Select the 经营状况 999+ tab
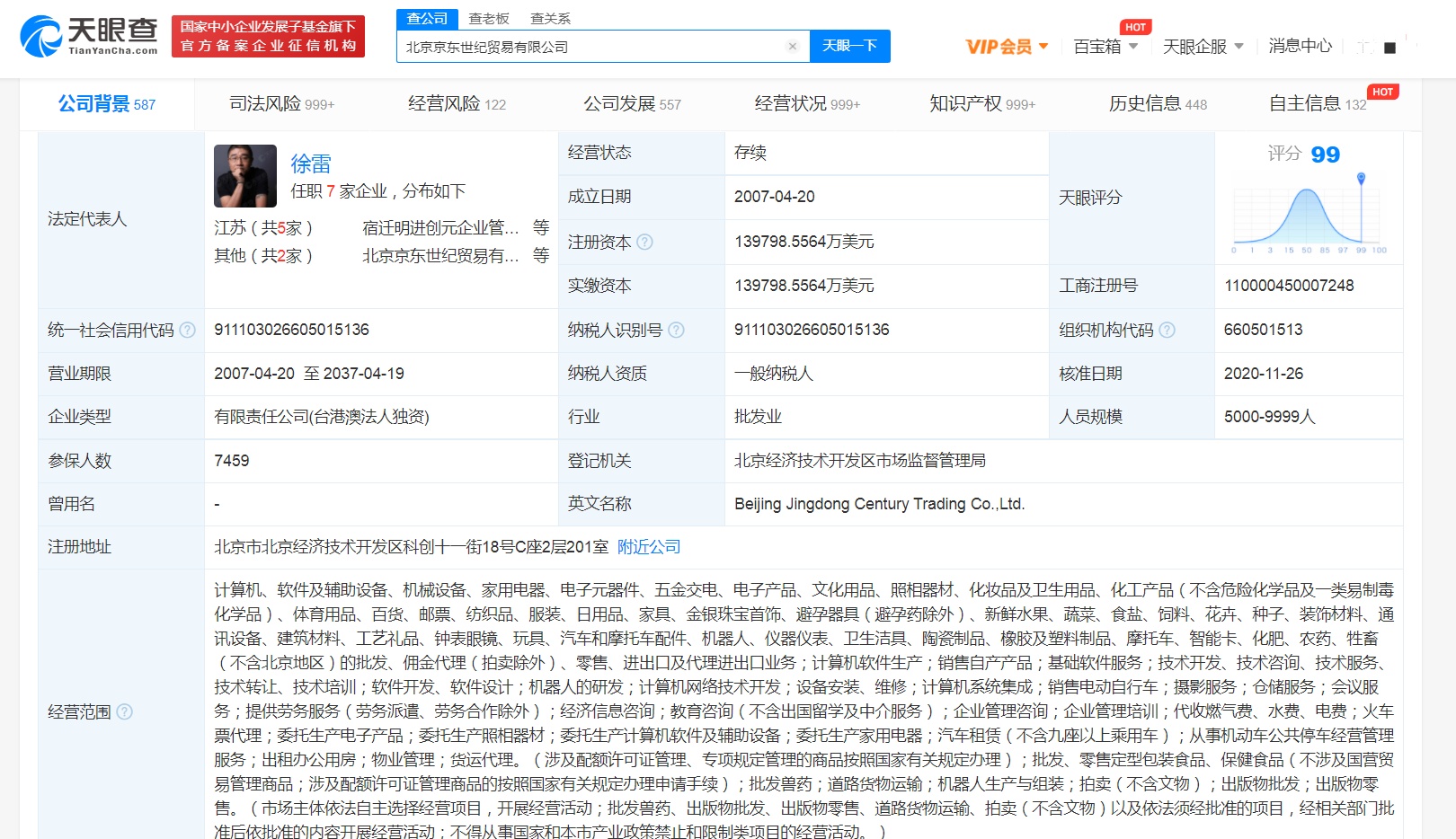This screenshot has height=839, width=1456. (x=807, y=104)
